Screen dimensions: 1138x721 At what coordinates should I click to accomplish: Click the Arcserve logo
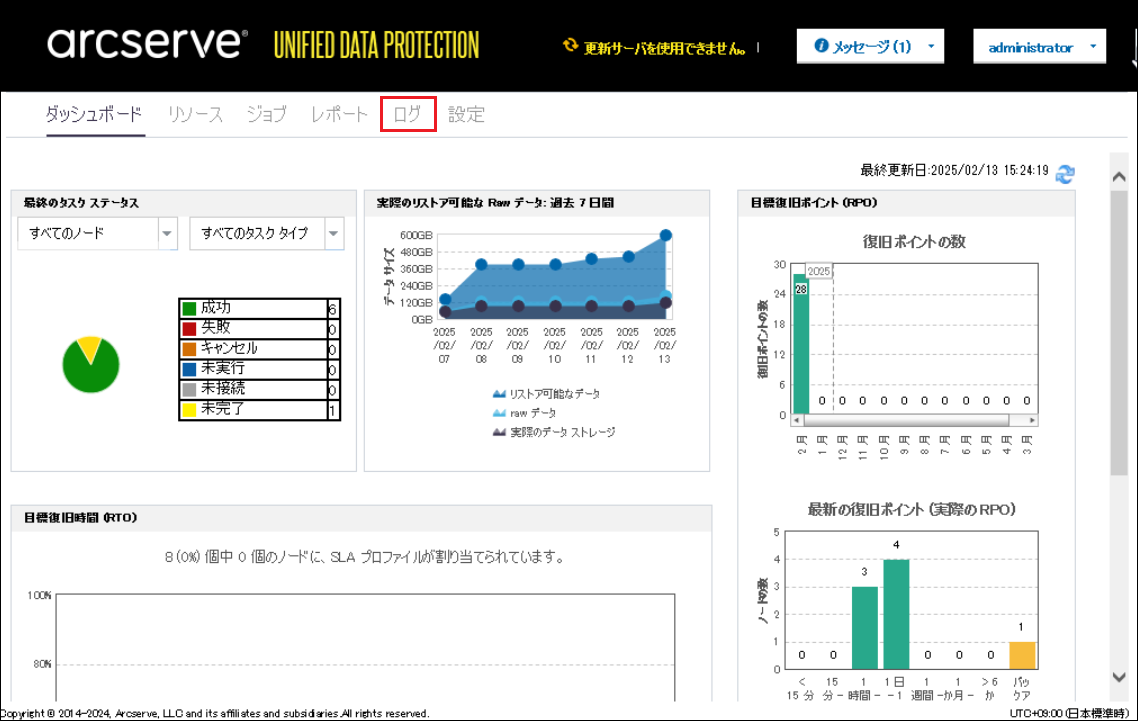tap(146, 44)
